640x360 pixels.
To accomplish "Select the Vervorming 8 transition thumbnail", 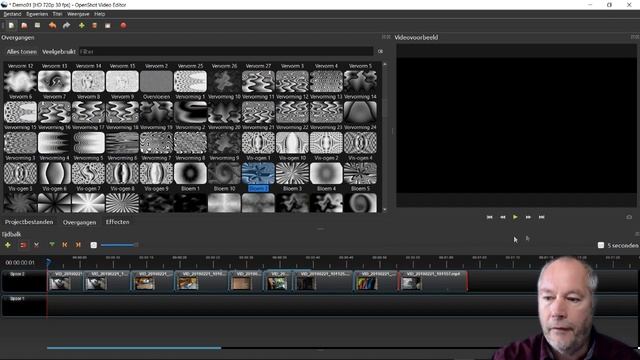I will point(190,173).
